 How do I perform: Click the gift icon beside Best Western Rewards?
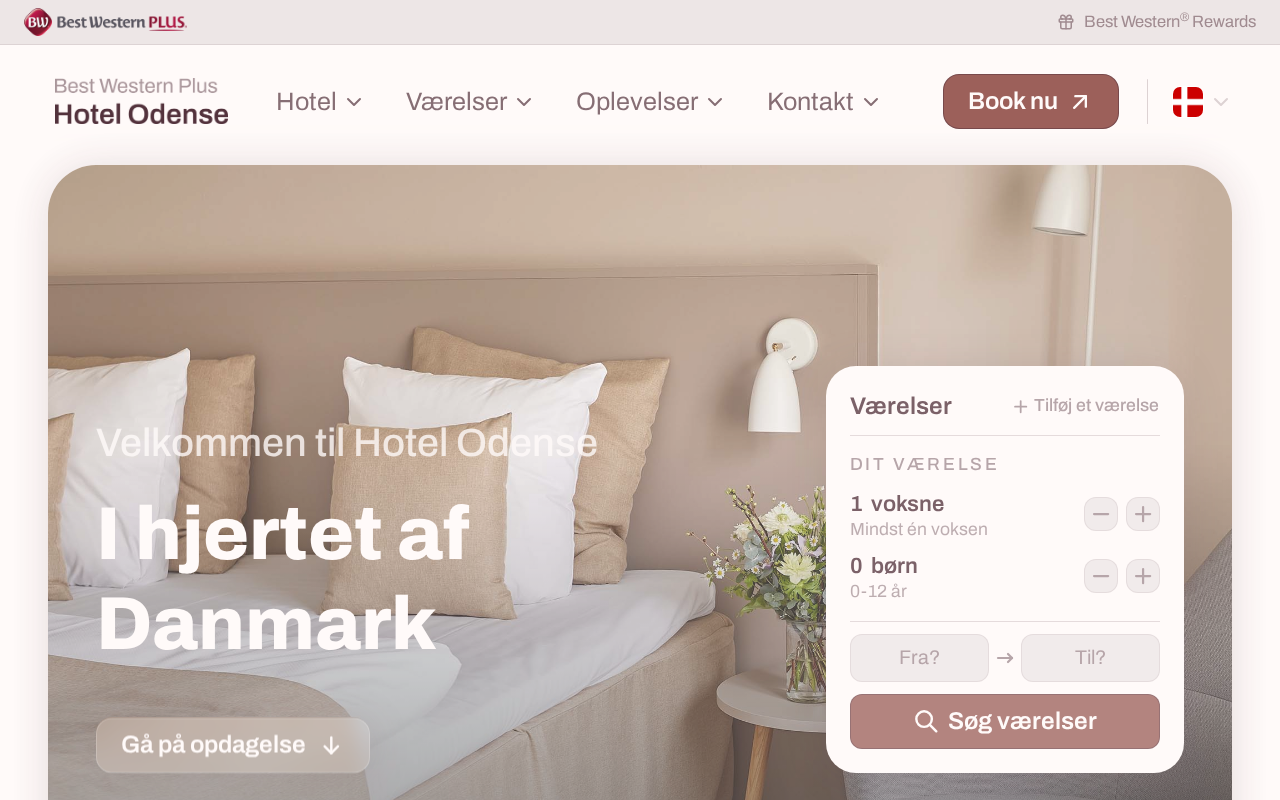tap(1066, 22)
